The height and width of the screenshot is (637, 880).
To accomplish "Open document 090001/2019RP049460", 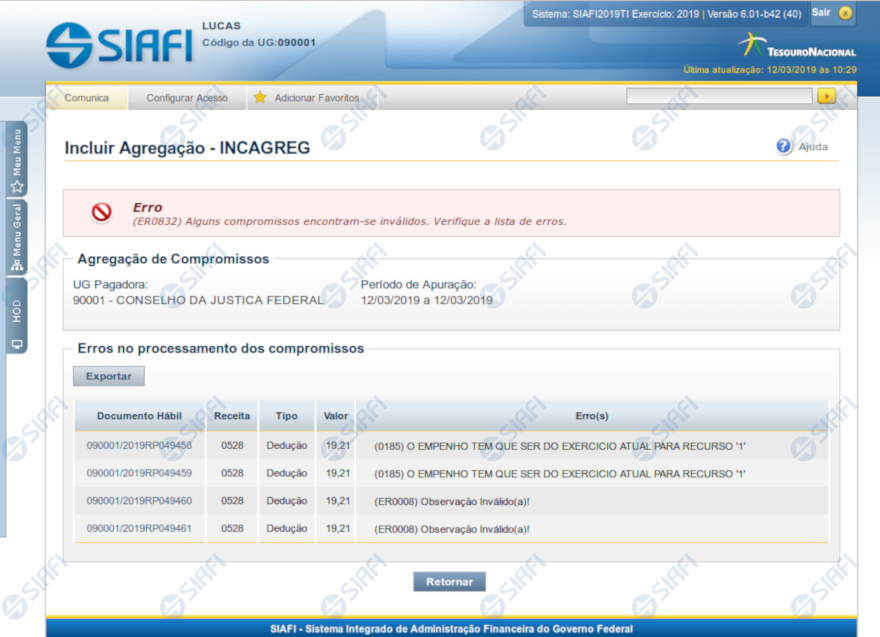I will [x=139, y=501].
